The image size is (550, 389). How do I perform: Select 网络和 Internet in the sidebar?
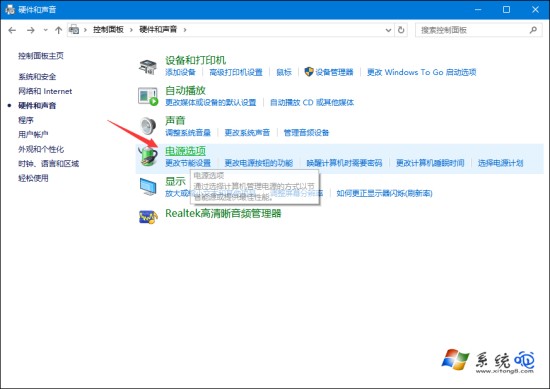click(45, 91)
